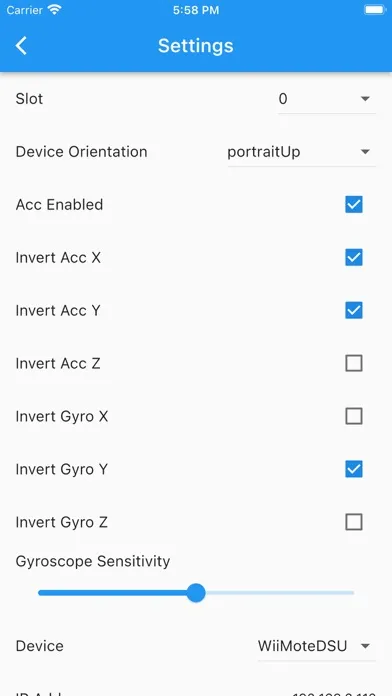Click the right end of sensitivity slider track
Image resolution: width=392 pixels, height=696 pixels.
click(x=351, y=593)
